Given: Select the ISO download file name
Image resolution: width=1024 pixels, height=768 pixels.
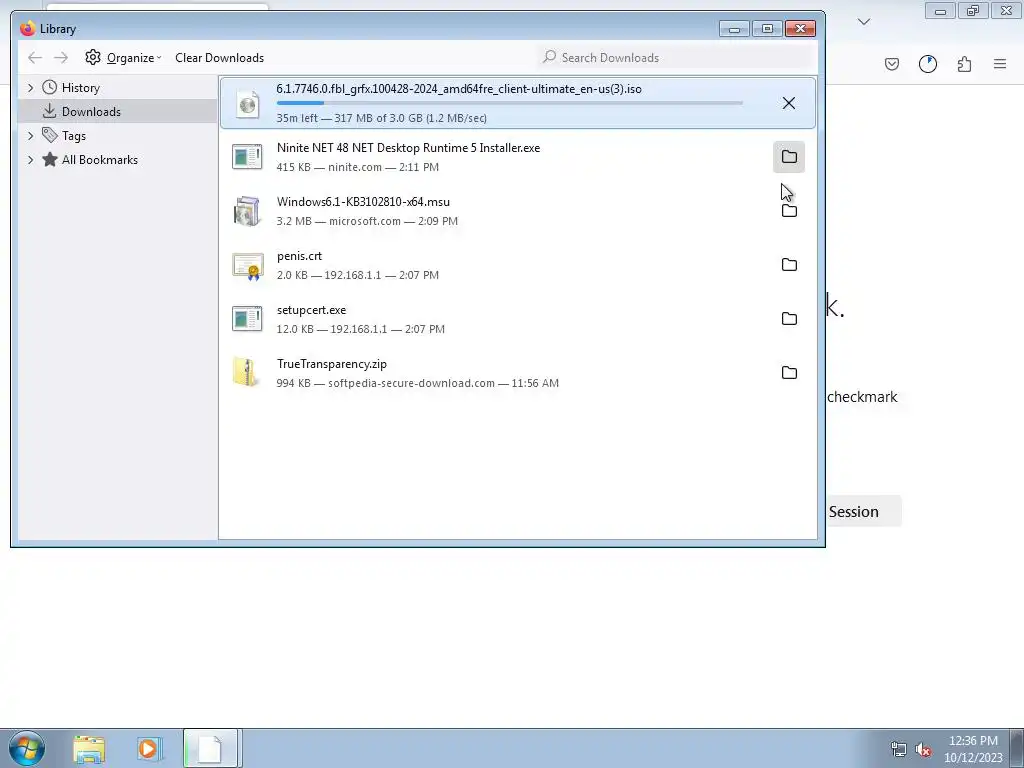Looking at the screenshot, I should 458,89.
